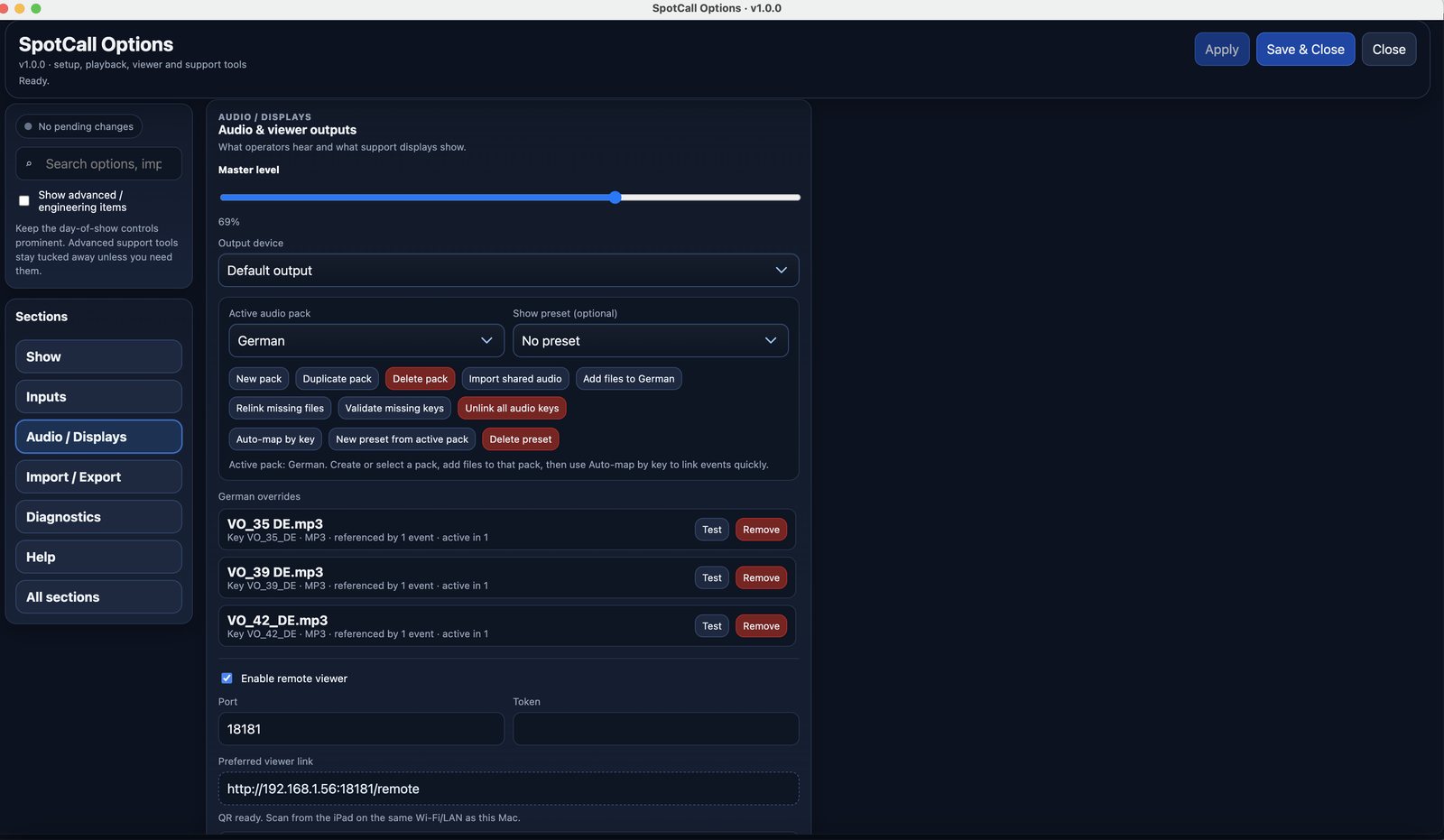Open the Active audio pack German dropdown
This screenshot has height=840, width=1444.
point(366,341)
